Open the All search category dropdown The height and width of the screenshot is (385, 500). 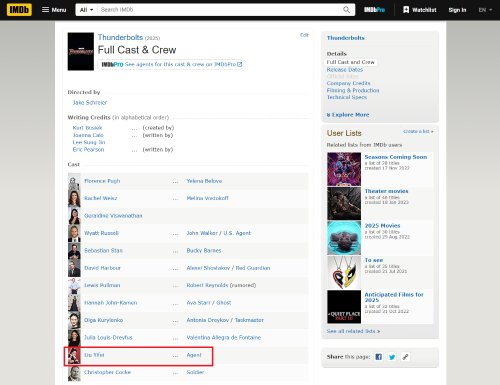point(86,10)
